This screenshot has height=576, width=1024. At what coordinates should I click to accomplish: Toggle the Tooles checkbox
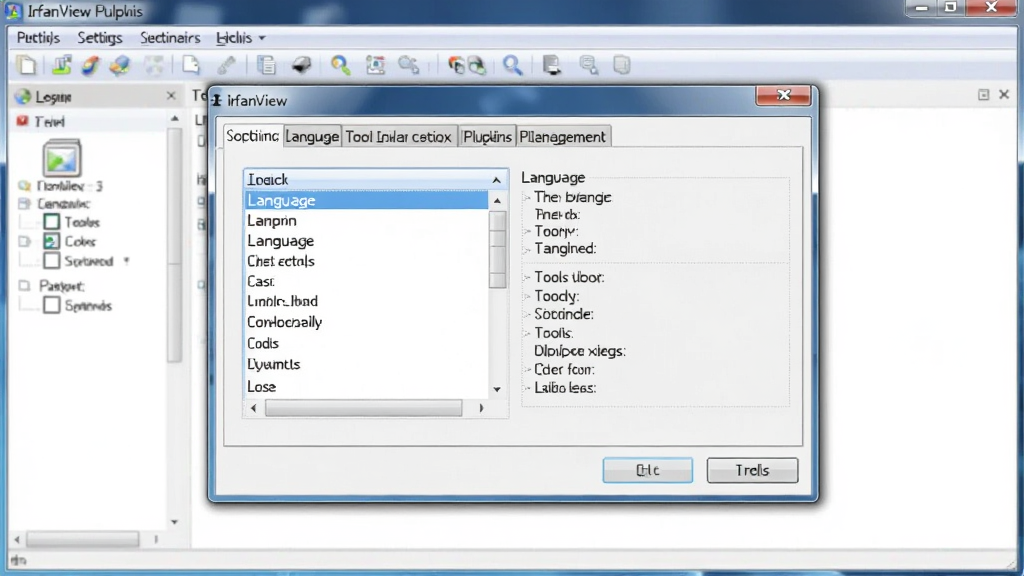[x=52, y=222]
